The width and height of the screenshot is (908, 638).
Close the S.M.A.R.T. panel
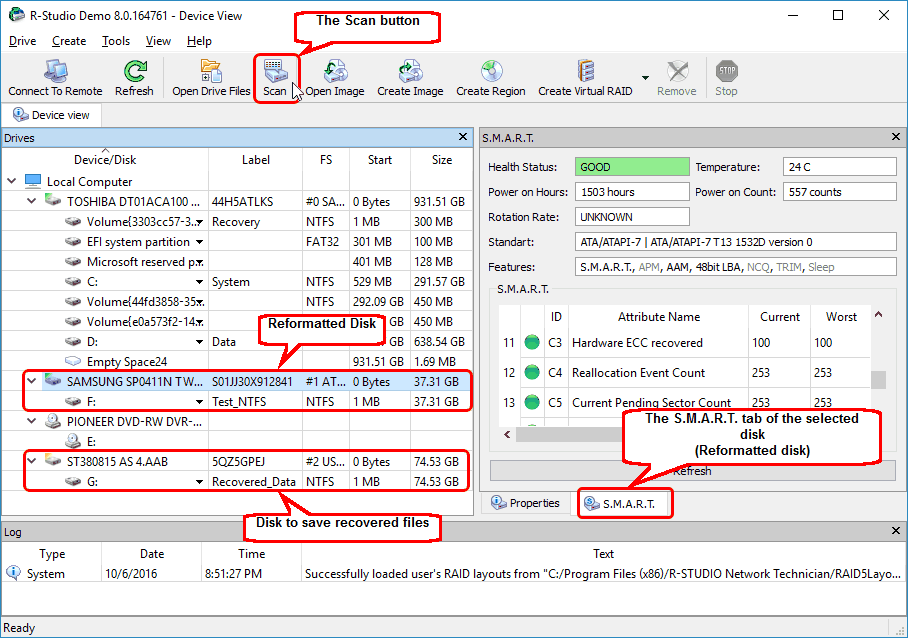[x=896, y=137]
